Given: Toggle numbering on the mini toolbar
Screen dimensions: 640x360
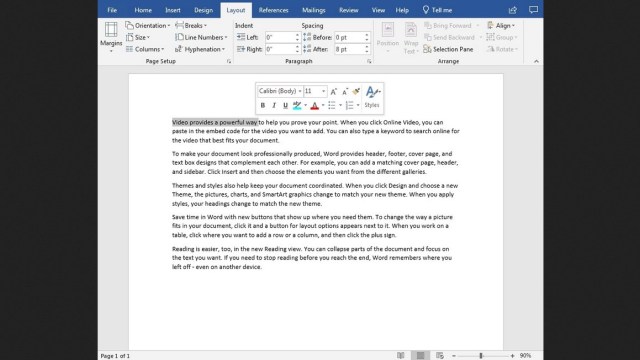Looking at the screenshot, I should point(349,105).
